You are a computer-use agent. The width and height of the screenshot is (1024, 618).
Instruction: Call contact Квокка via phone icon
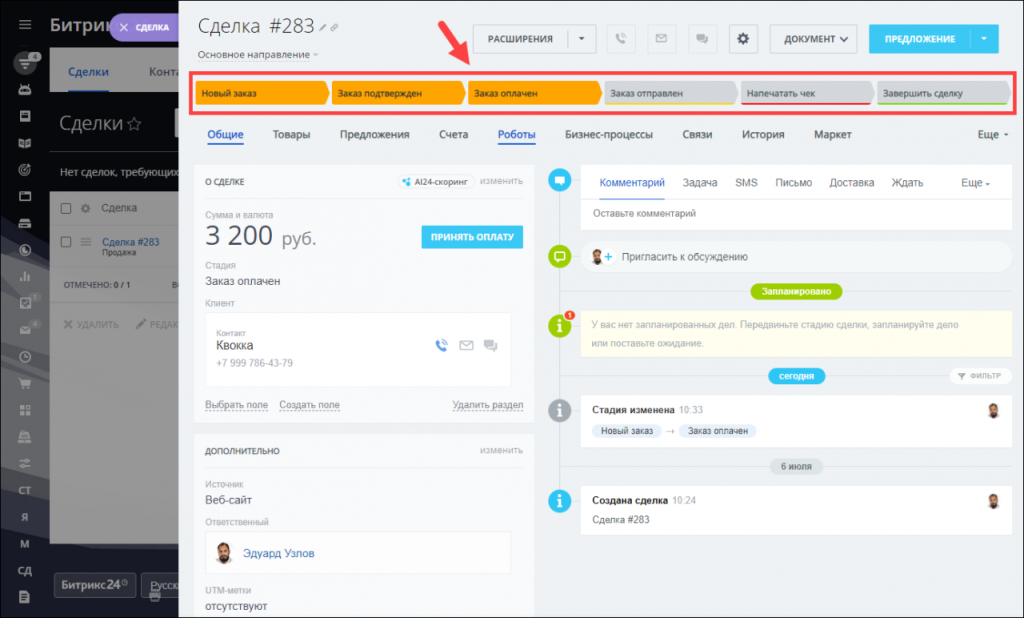click(x=441, y=346)
